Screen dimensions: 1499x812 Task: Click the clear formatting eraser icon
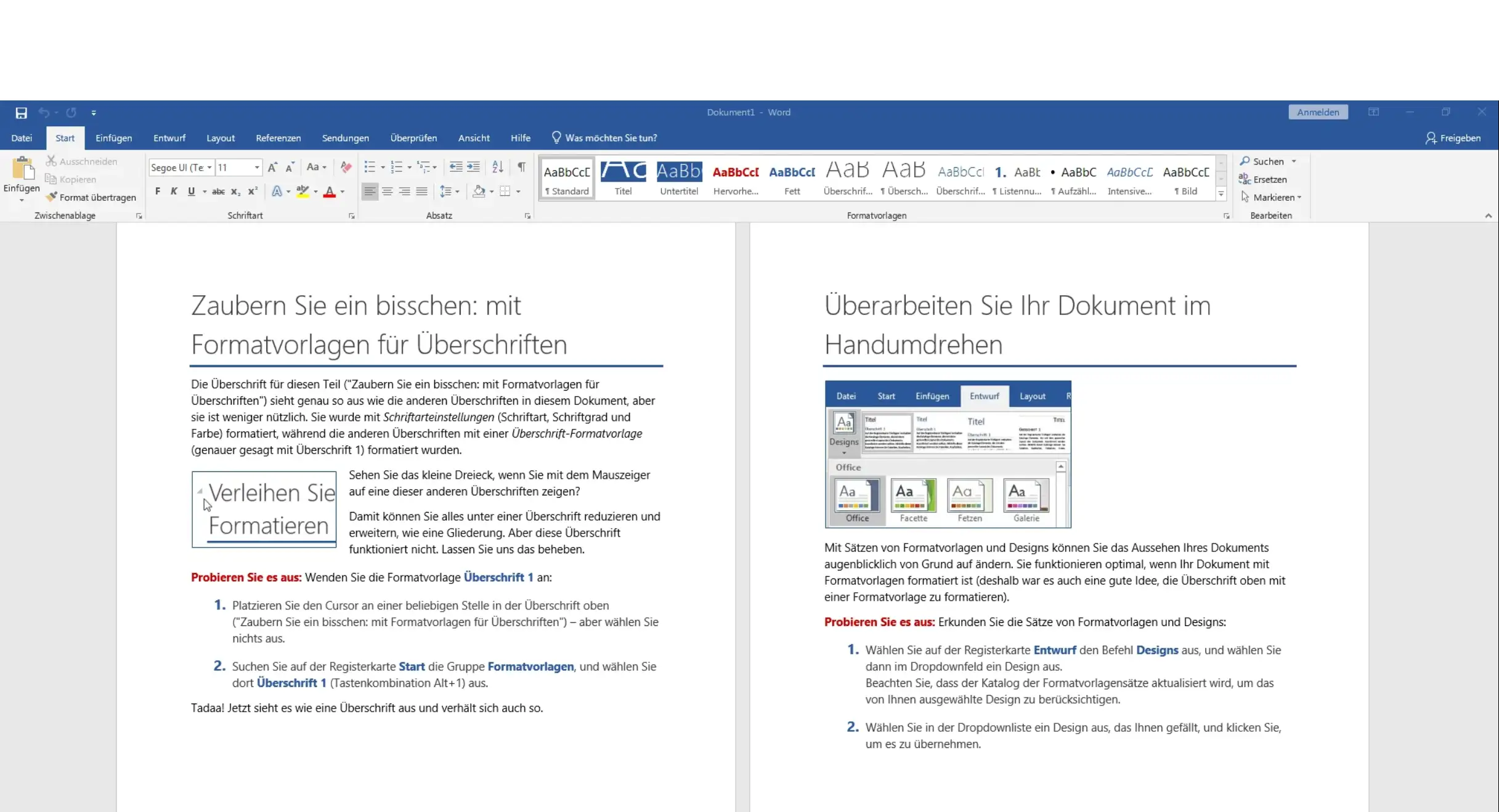tap(346, 167)
